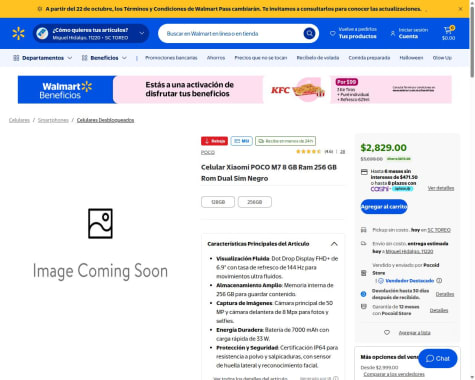Click the Celulares breadcrumb
The width and height of the screenshot is (475, 380).
click(x=19, y=120)
